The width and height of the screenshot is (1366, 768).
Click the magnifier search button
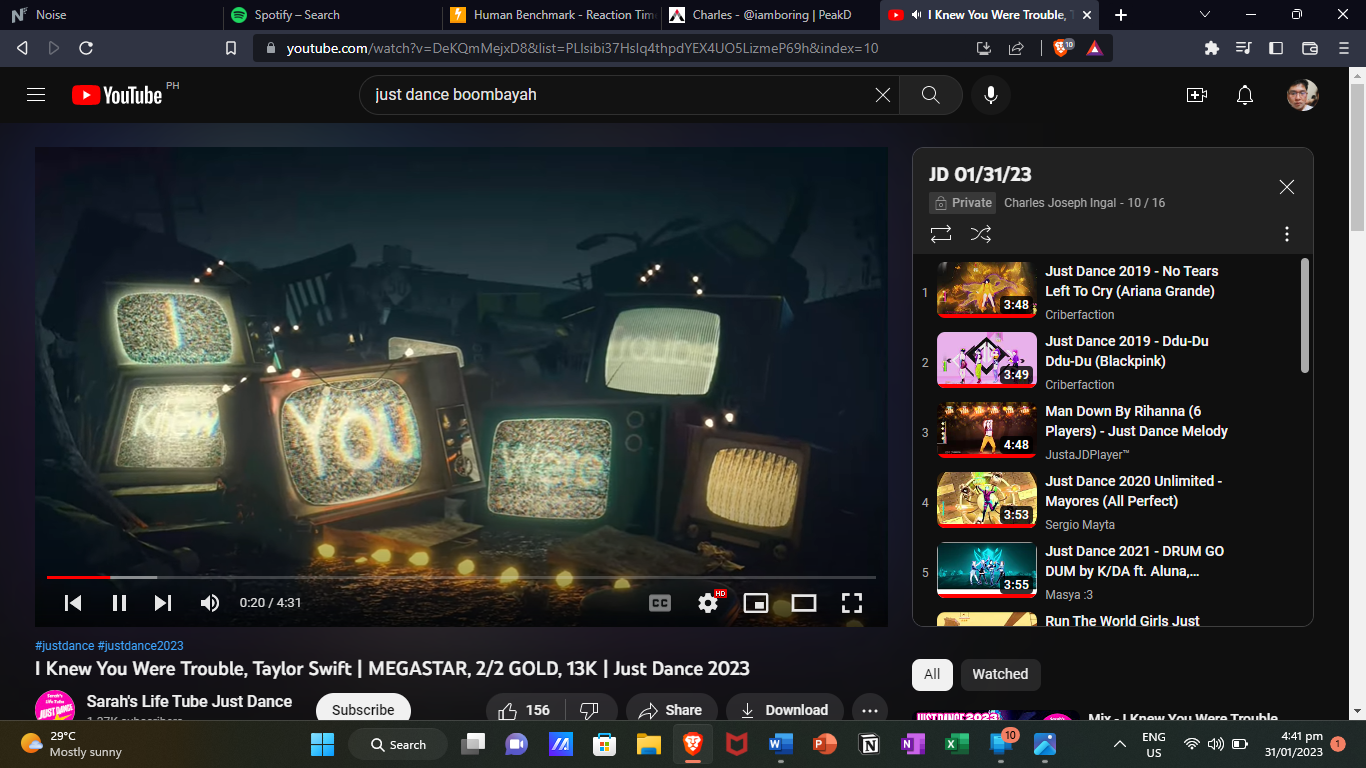930,95
